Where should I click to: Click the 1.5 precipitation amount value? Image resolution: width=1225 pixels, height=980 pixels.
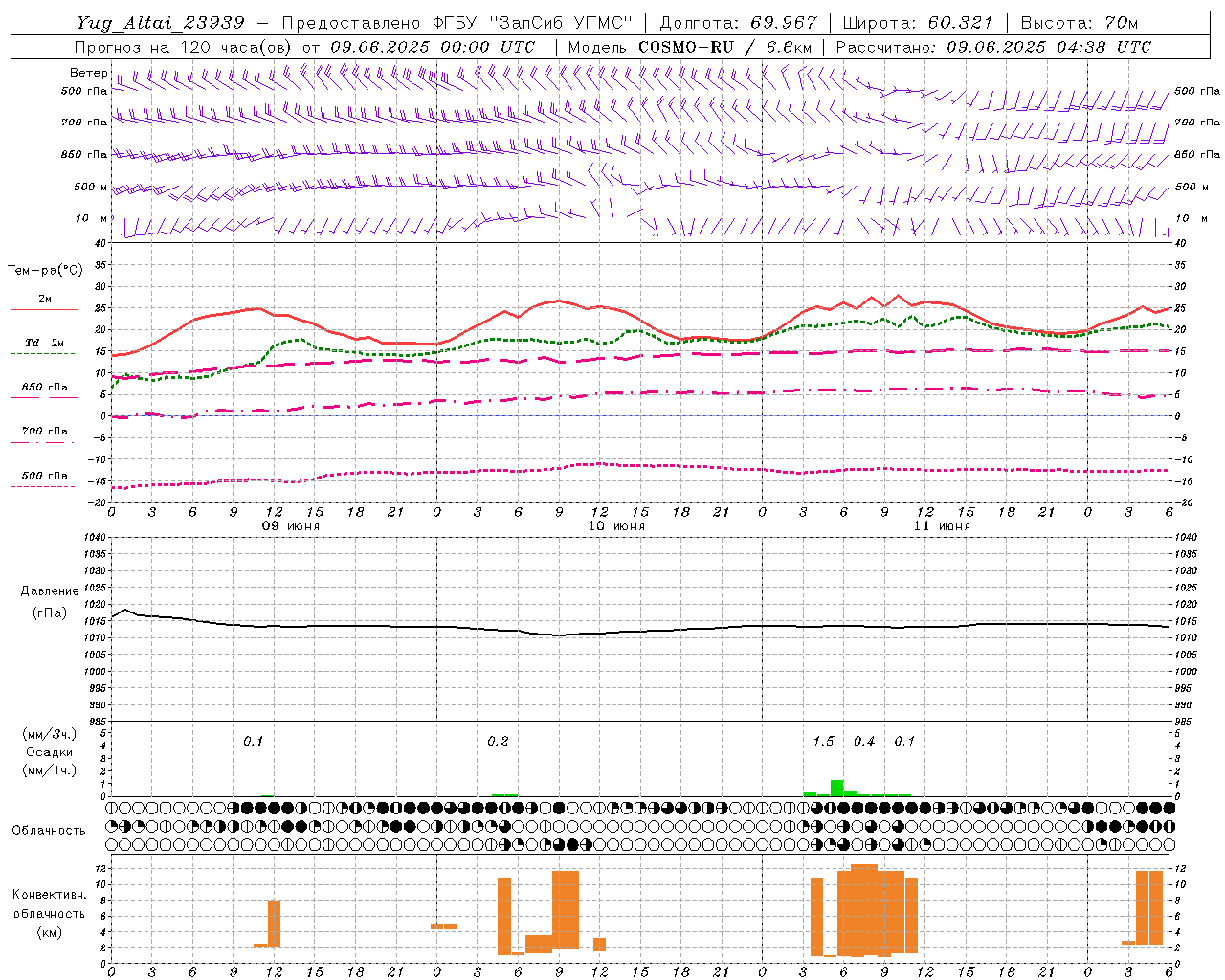[823, 742]
